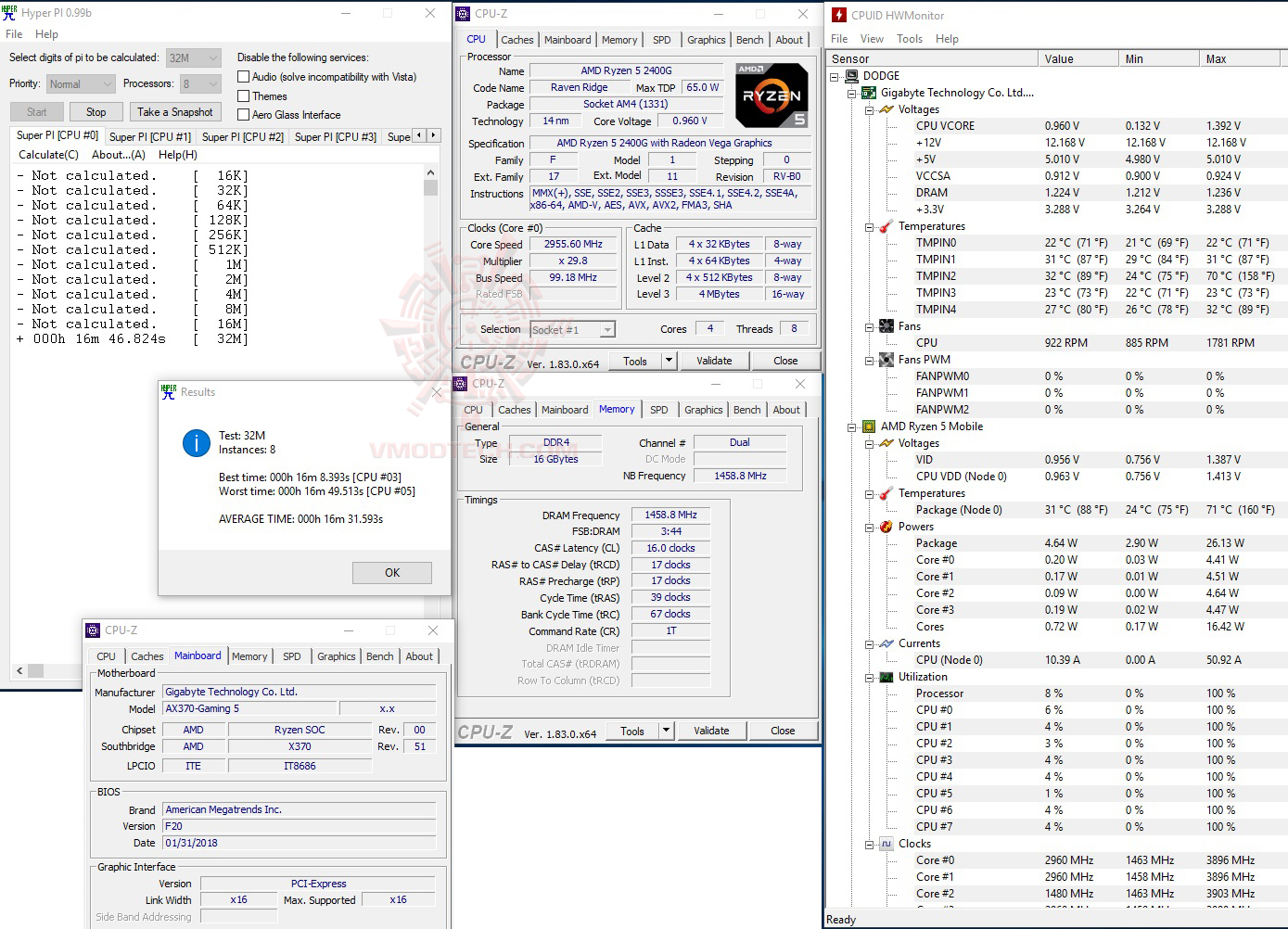Open the Calculate(C) menu in Super PI
Viewport: 1288px width, 929px height.
49,155
